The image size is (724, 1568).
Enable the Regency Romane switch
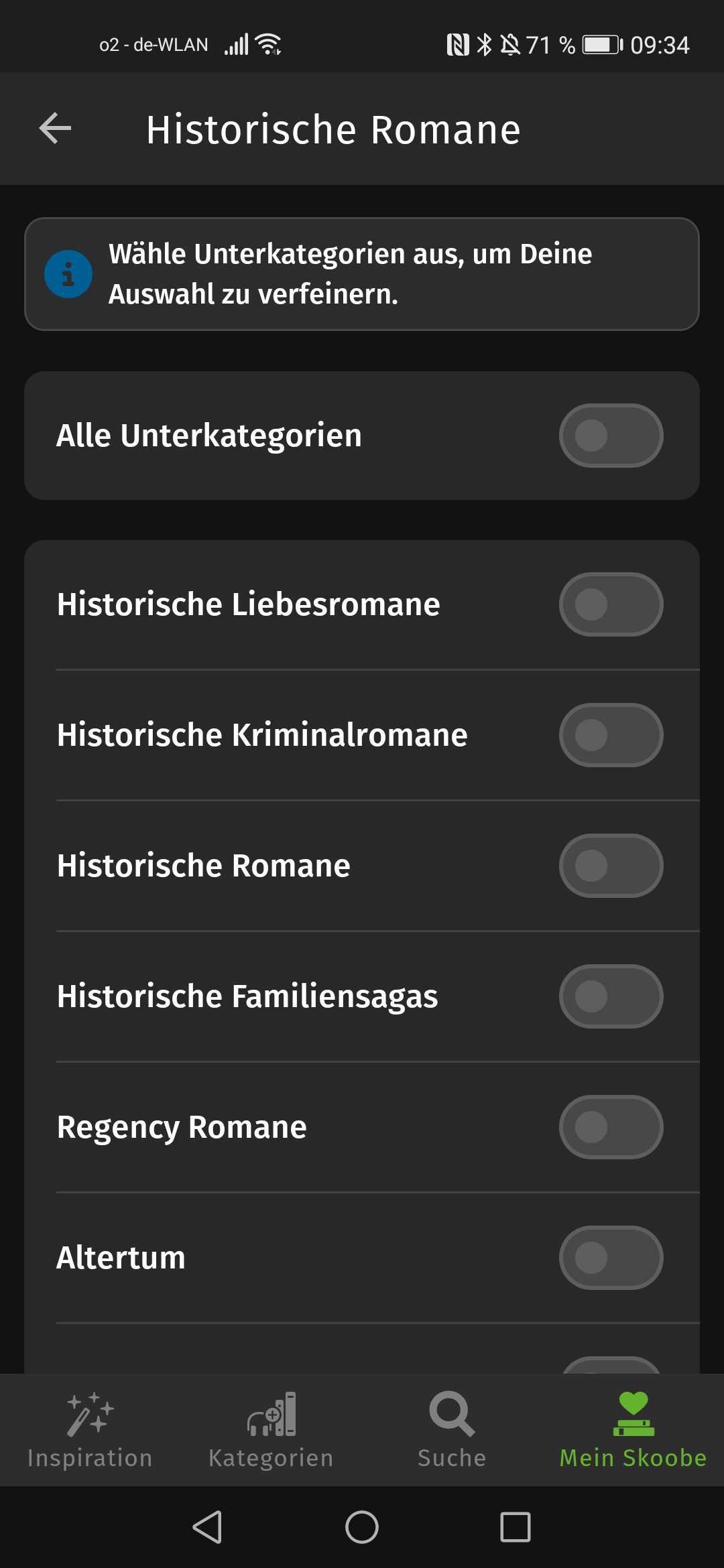[x=611, y=1127]
